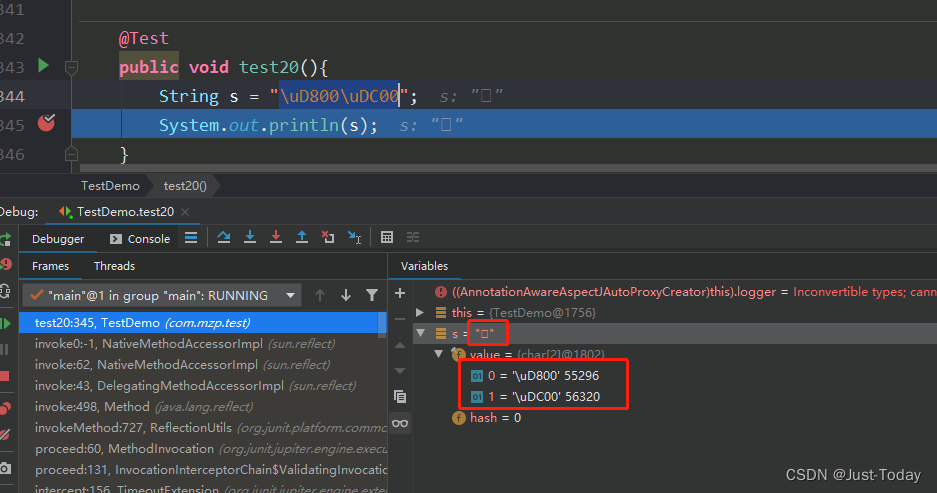
Task: Fold test20 method at line 343
Action: pyautogui.click(x=71, y=68)
